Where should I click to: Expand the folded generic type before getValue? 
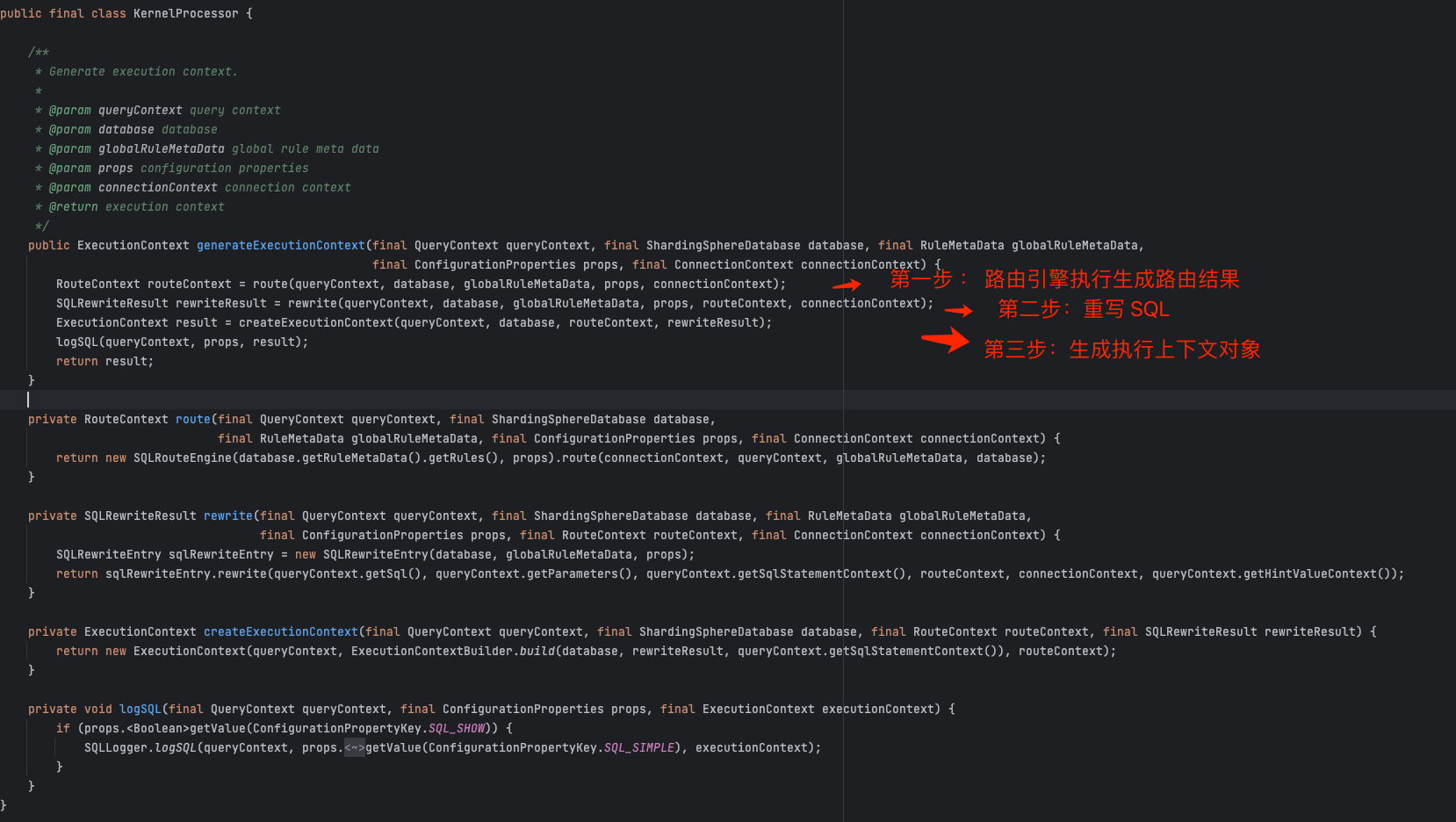coord(354,748)
